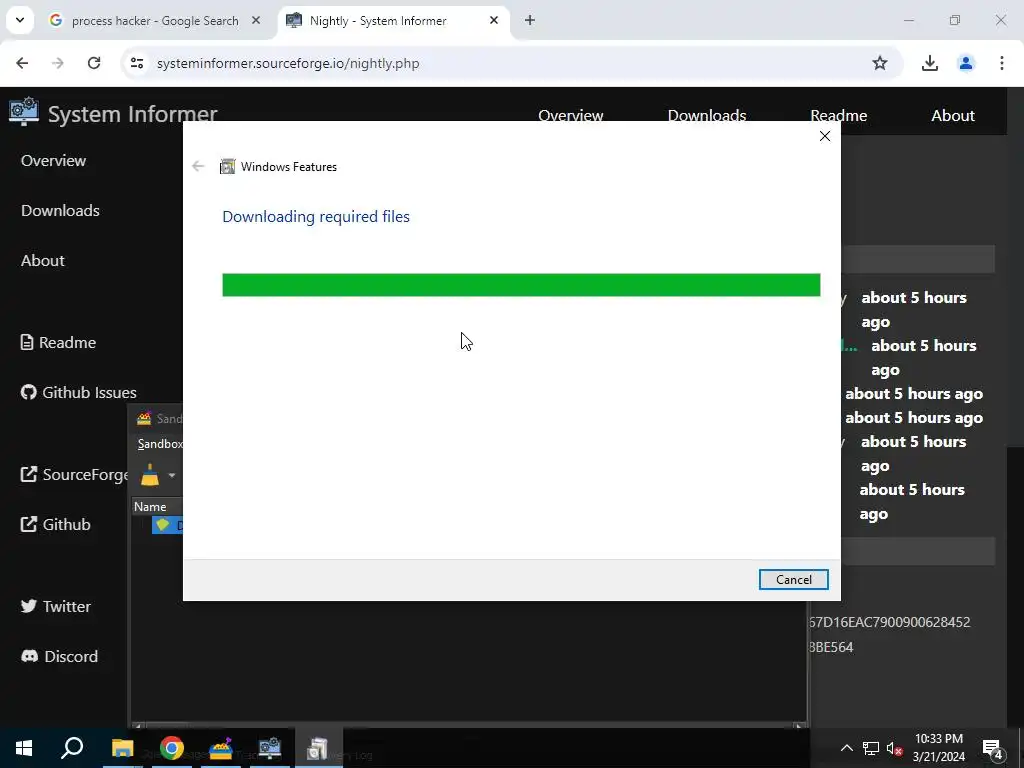Go forward in browser history

(x=58, y=63)
